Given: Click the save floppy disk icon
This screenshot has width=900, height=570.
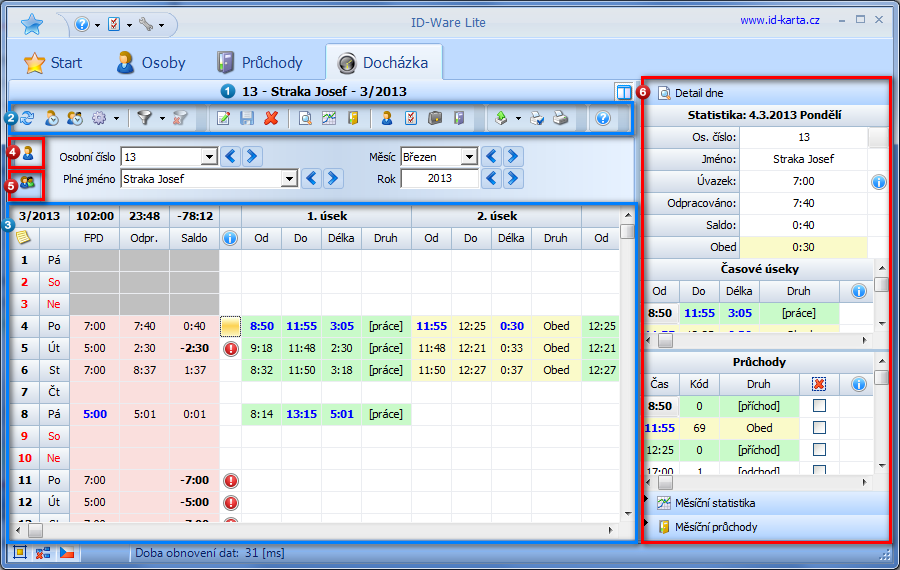Looking at the screenshot, I should tap(247, 118).
